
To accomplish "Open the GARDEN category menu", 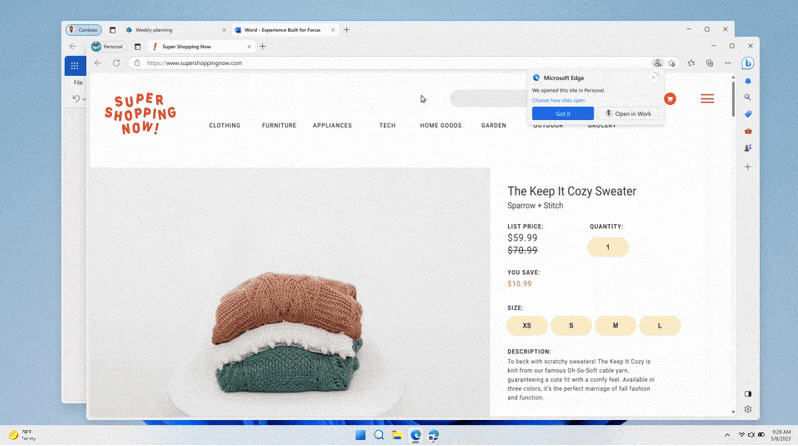I will click(494, 125).
